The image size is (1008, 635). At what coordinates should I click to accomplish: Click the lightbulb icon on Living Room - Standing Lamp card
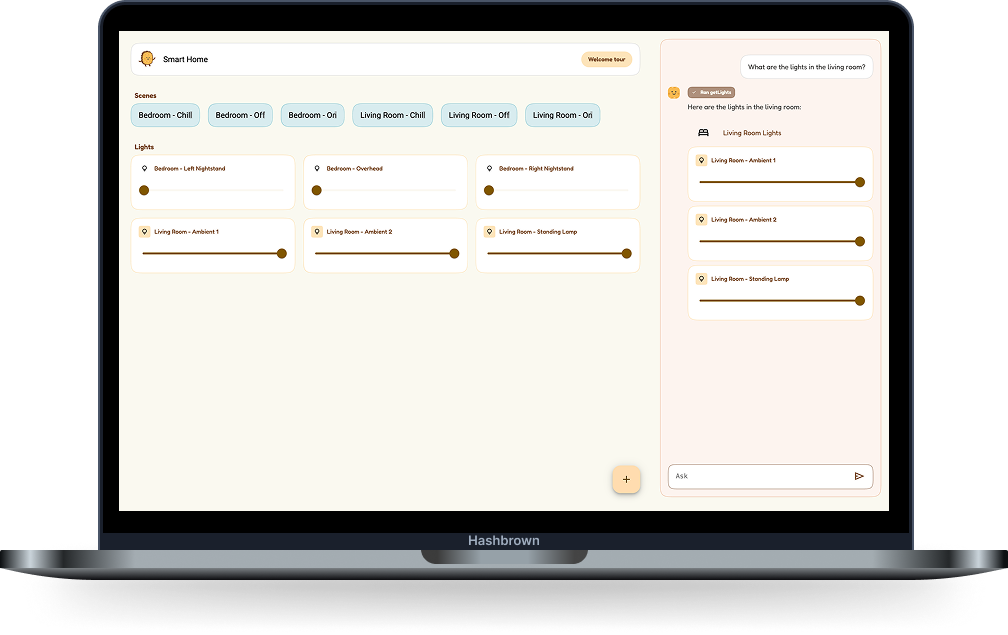point(489,231)
